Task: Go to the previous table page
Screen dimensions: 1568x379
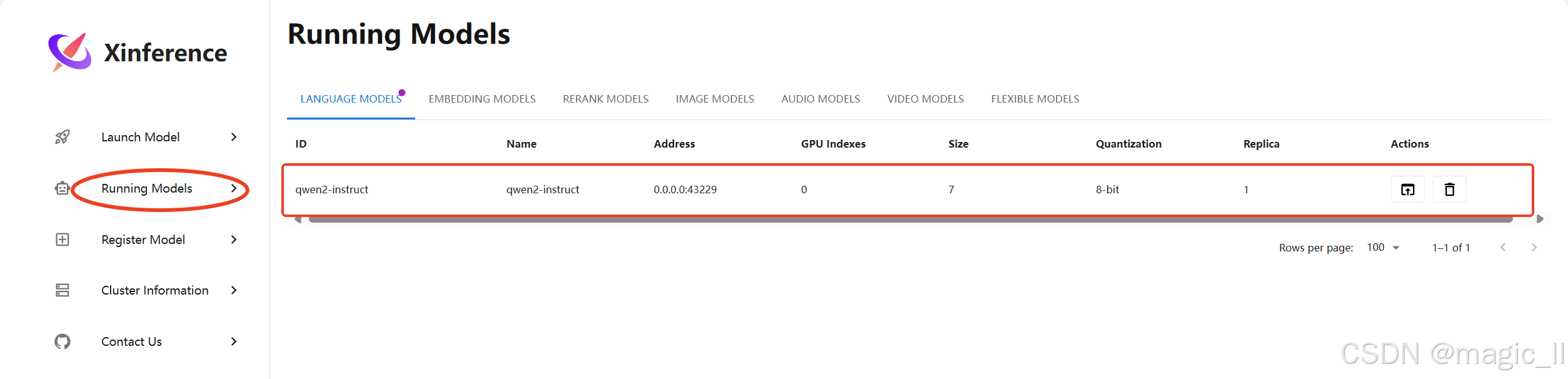Action: [1502, 248]
